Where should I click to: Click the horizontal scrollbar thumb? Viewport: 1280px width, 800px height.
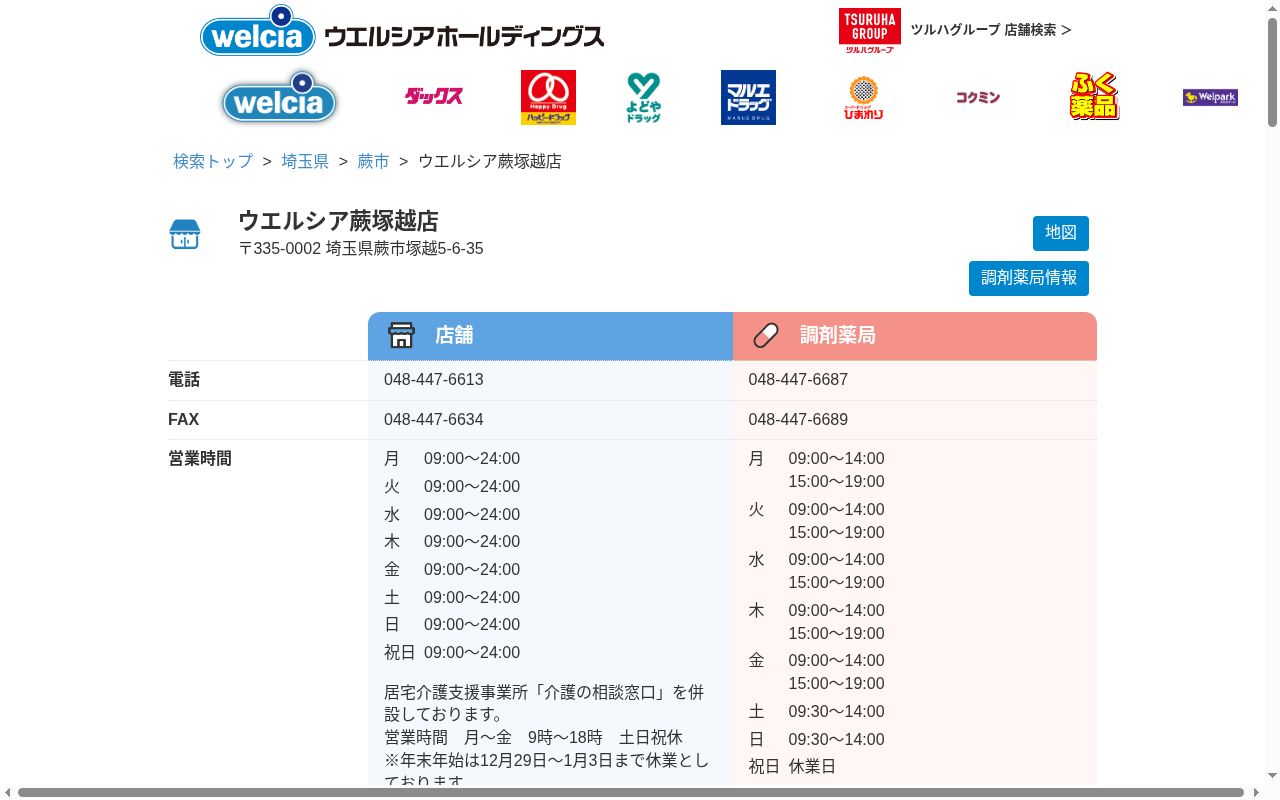coord(631,793)
